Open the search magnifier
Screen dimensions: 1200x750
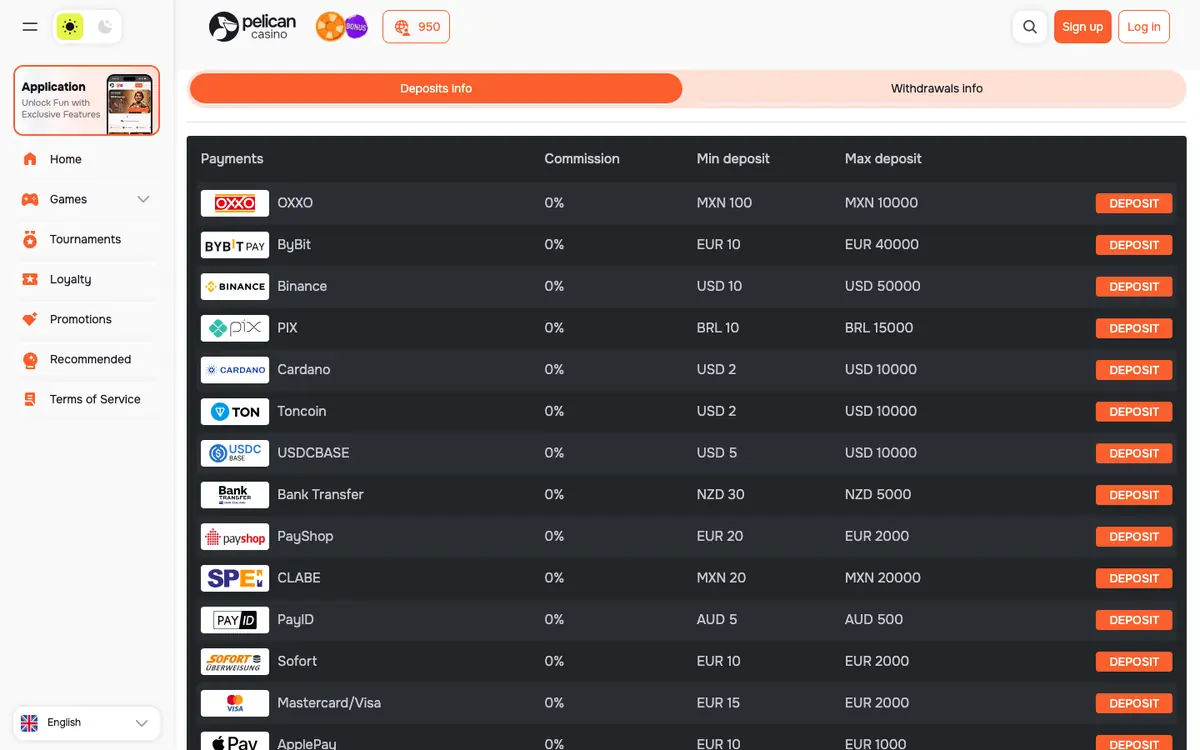tap(1030, 27)
